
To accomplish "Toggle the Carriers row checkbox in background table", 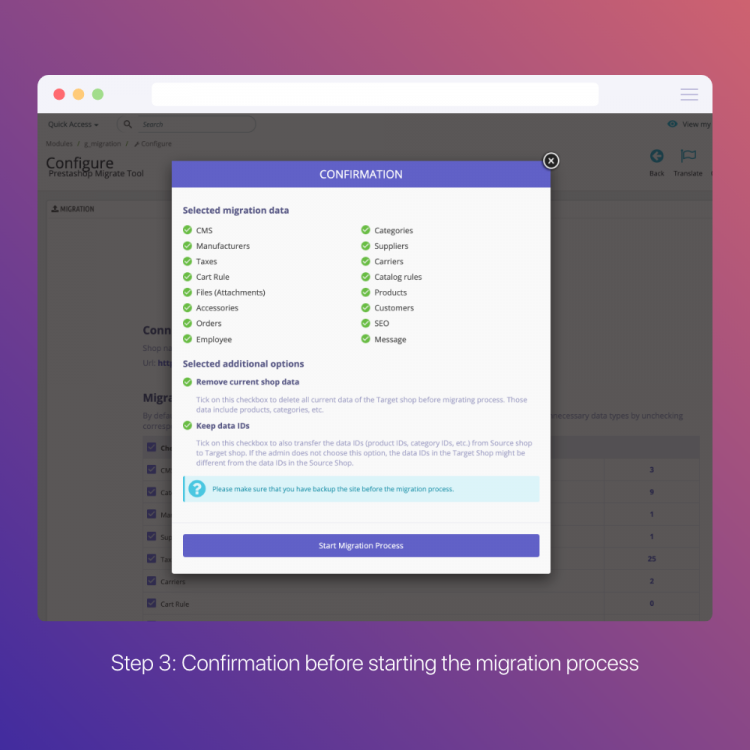I will pos(152,581).
